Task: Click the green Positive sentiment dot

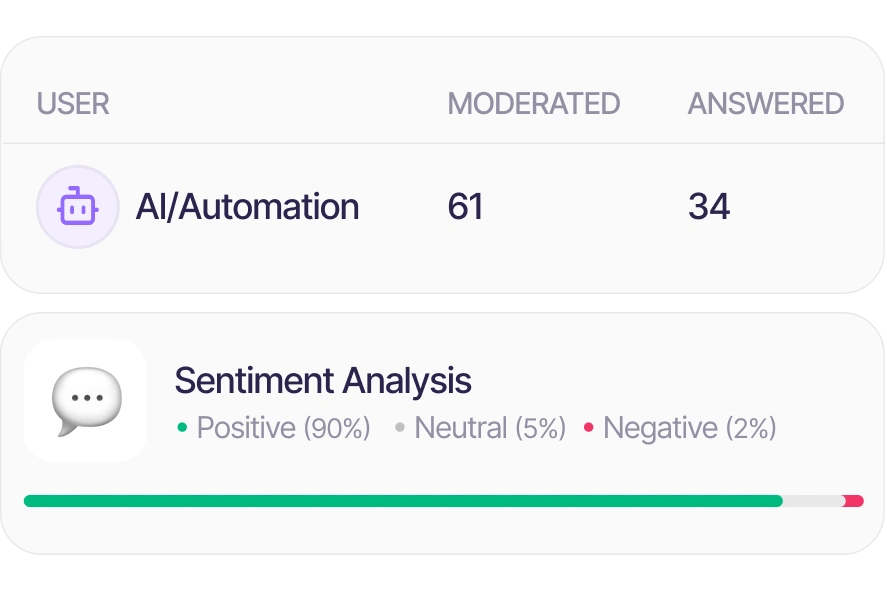Action: pyautogui.click(x=183, y=428)
